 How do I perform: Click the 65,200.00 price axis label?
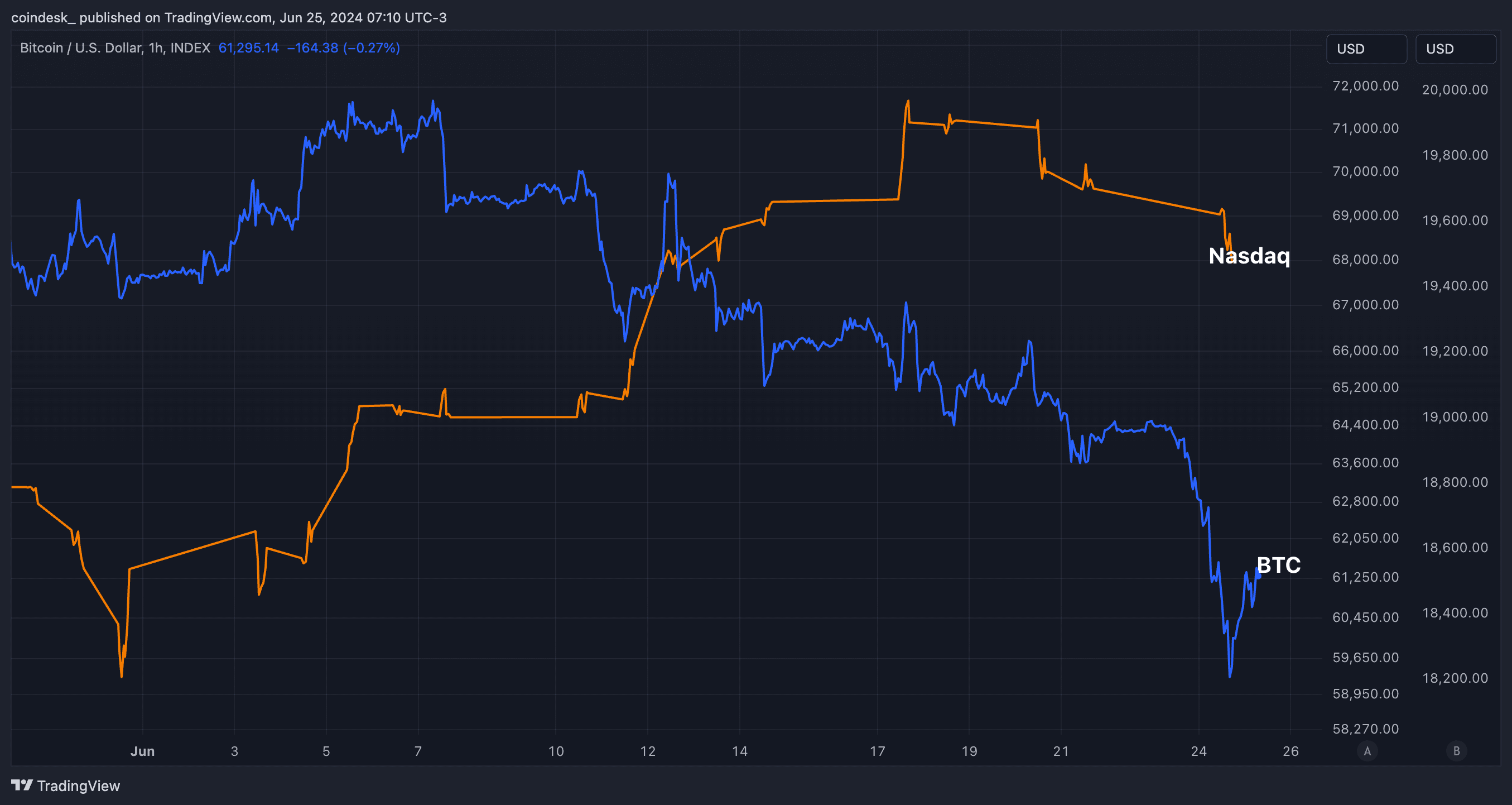click(1365, 387)
